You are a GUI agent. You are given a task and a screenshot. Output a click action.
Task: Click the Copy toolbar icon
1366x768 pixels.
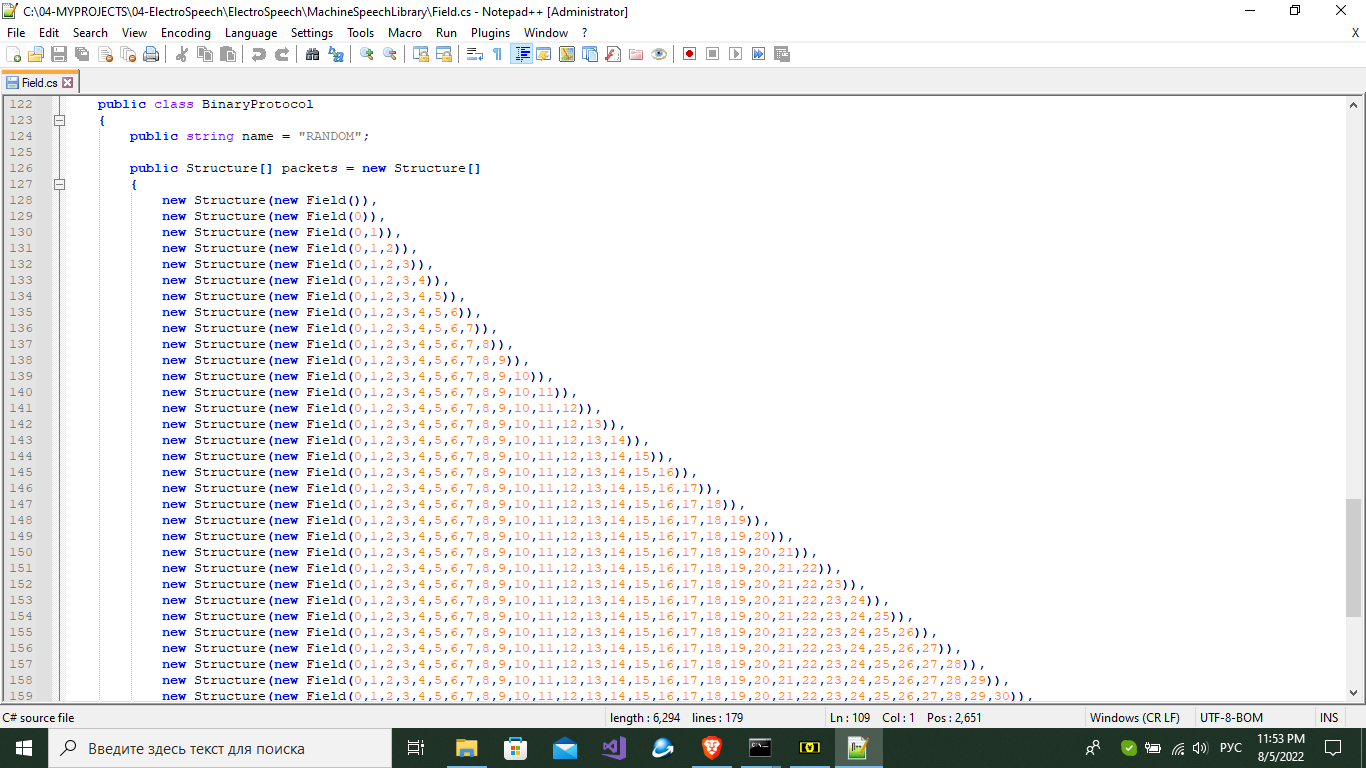pos(204,54)
